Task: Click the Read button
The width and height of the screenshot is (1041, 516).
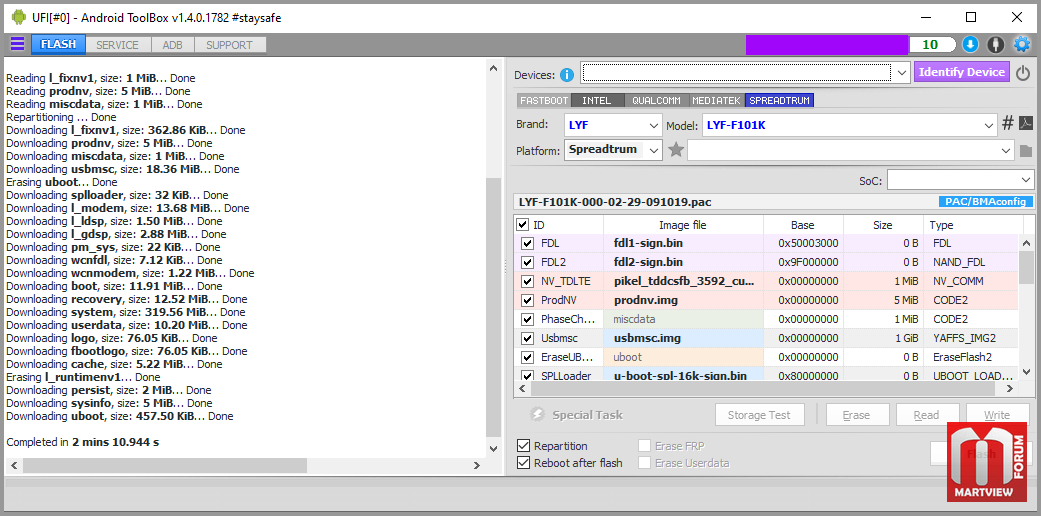Action: pos(927,415)
